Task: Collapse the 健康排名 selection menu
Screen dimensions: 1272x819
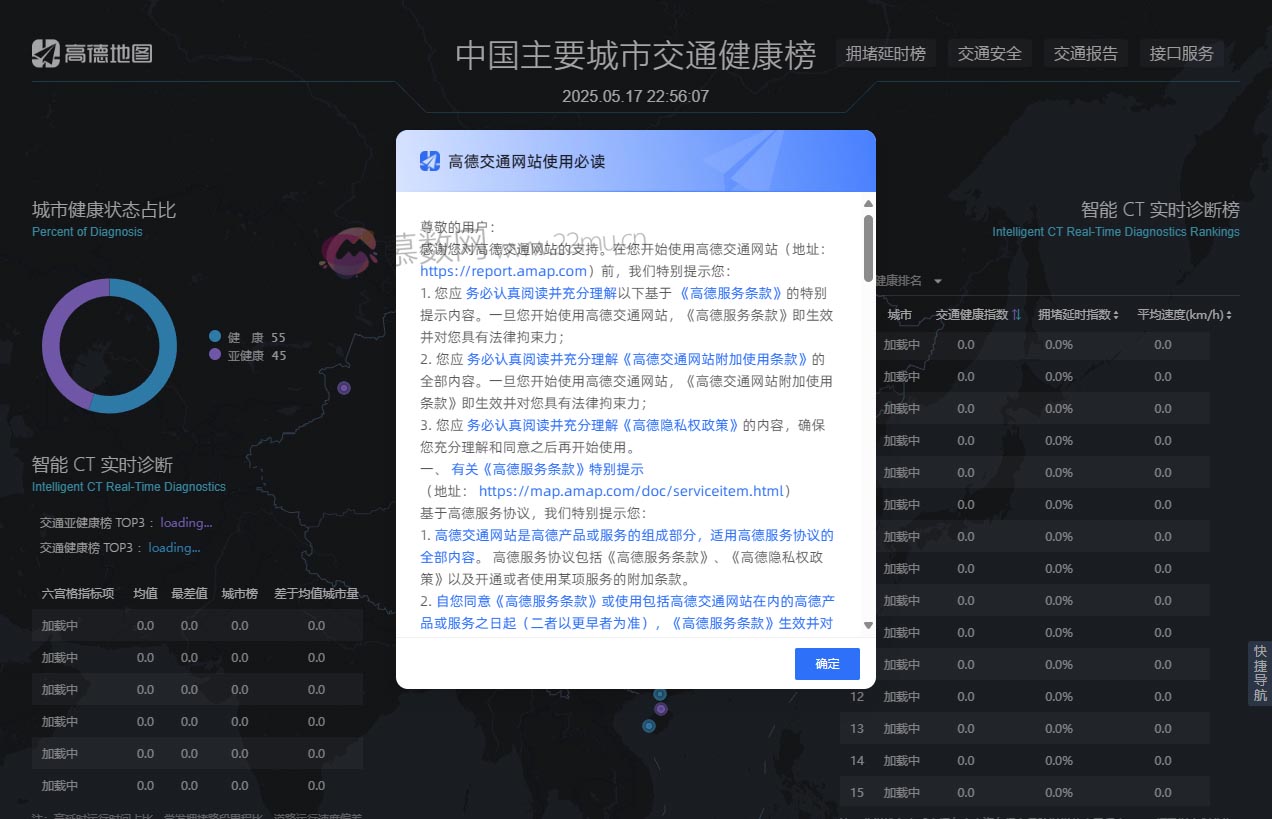Action: [x=937, y=281]
